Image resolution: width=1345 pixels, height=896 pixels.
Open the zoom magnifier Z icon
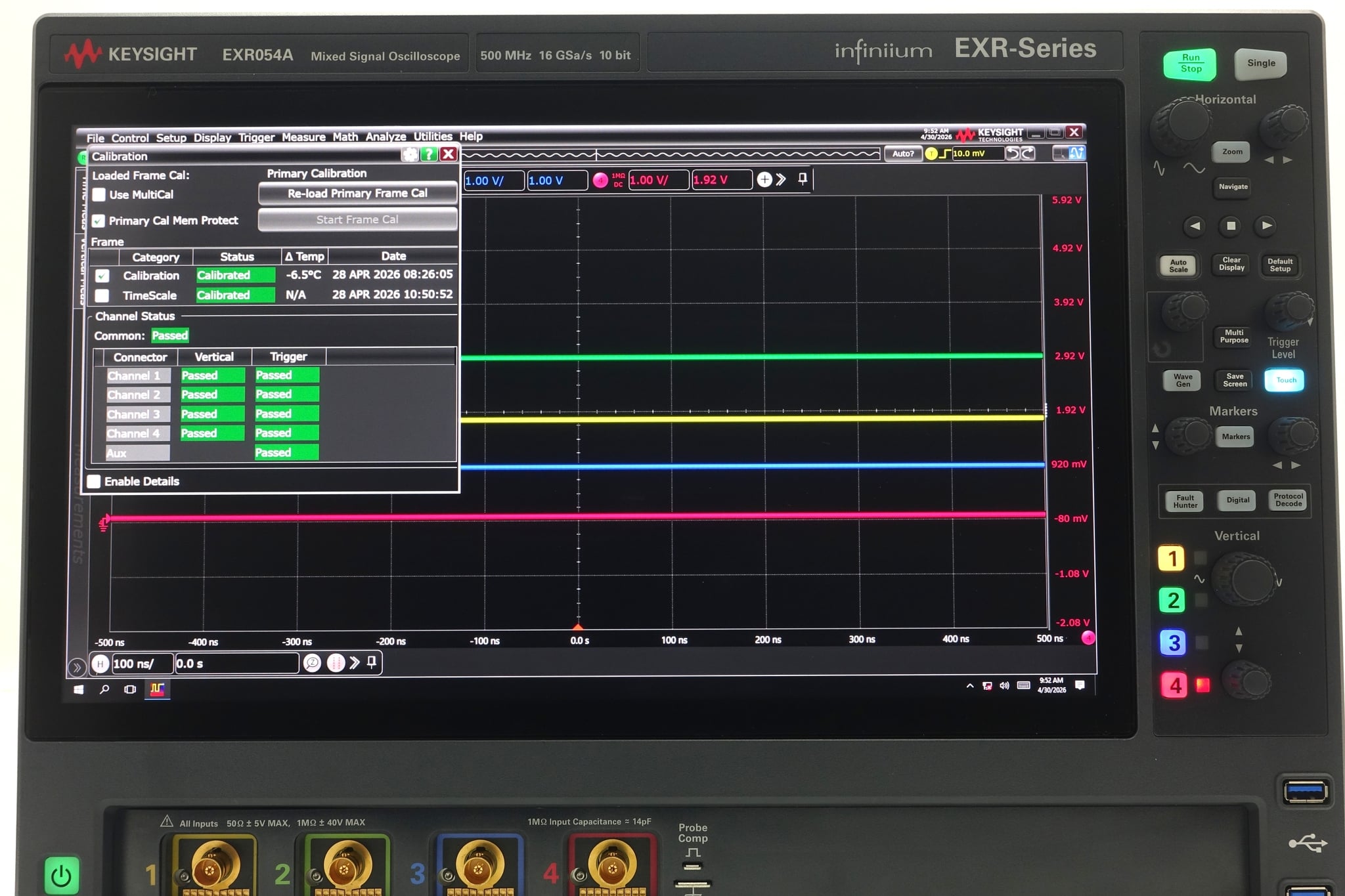tap(313, 664)
